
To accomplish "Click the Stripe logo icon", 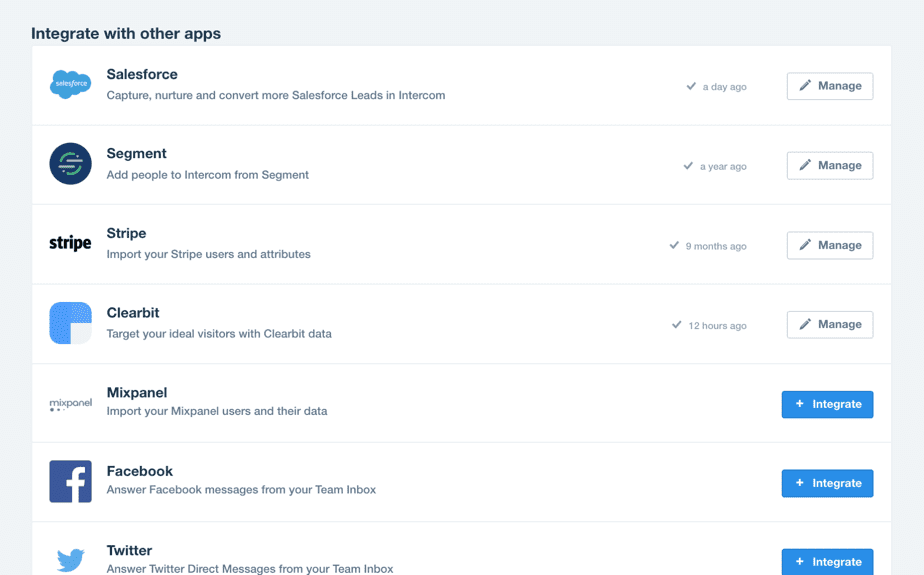I will (x=70, y=244).
